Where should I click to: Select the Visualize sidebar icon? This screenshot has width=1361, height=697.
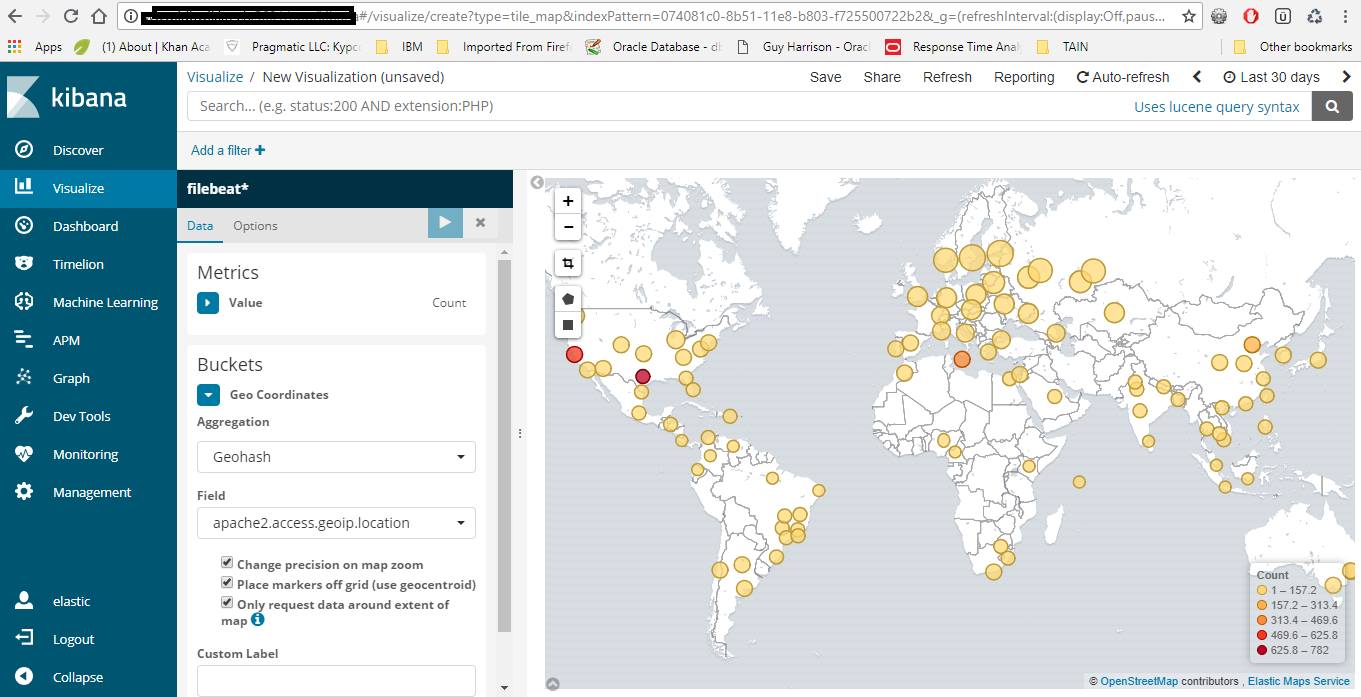[25, 188]
